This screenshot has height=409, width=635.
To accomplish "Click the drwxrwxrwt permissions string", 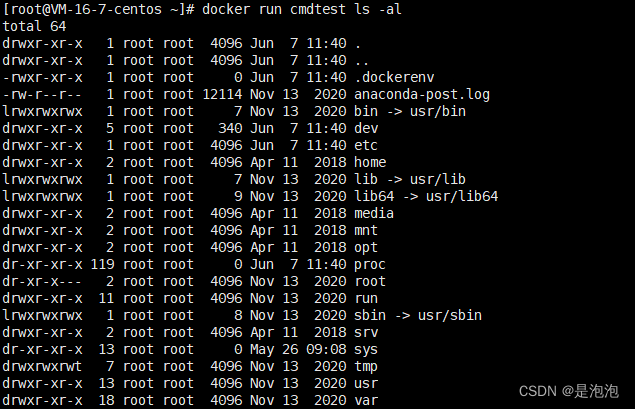I will (42, 366).
